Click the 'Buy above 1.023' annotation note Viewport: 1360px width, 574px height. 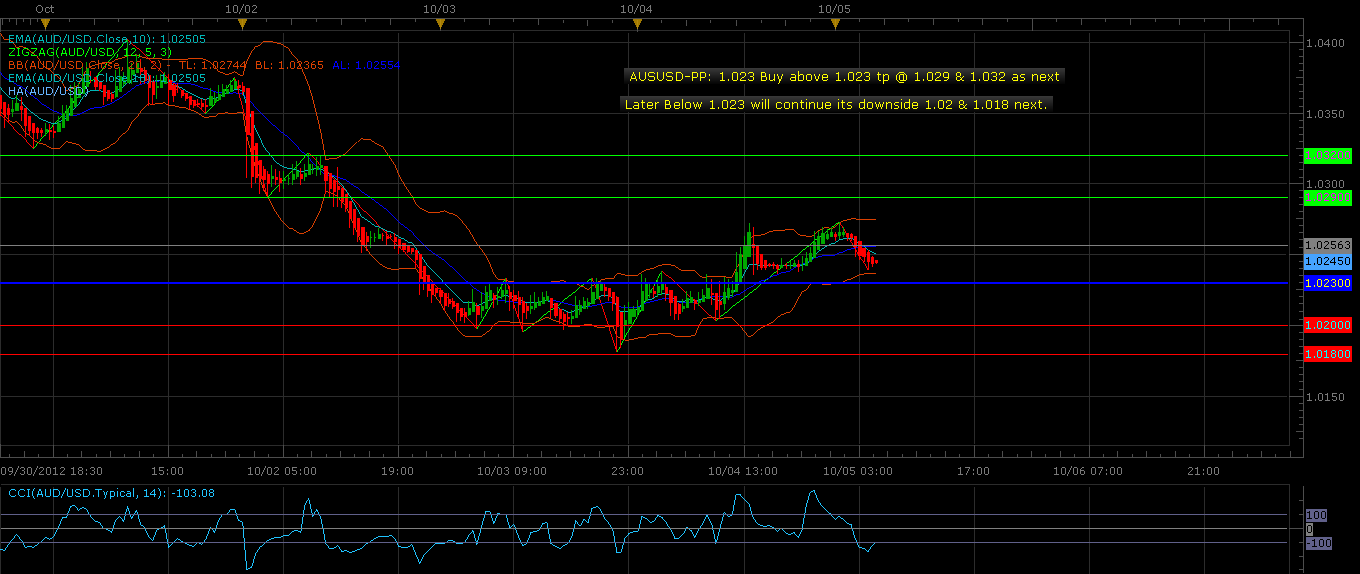(x=844, y=76)
